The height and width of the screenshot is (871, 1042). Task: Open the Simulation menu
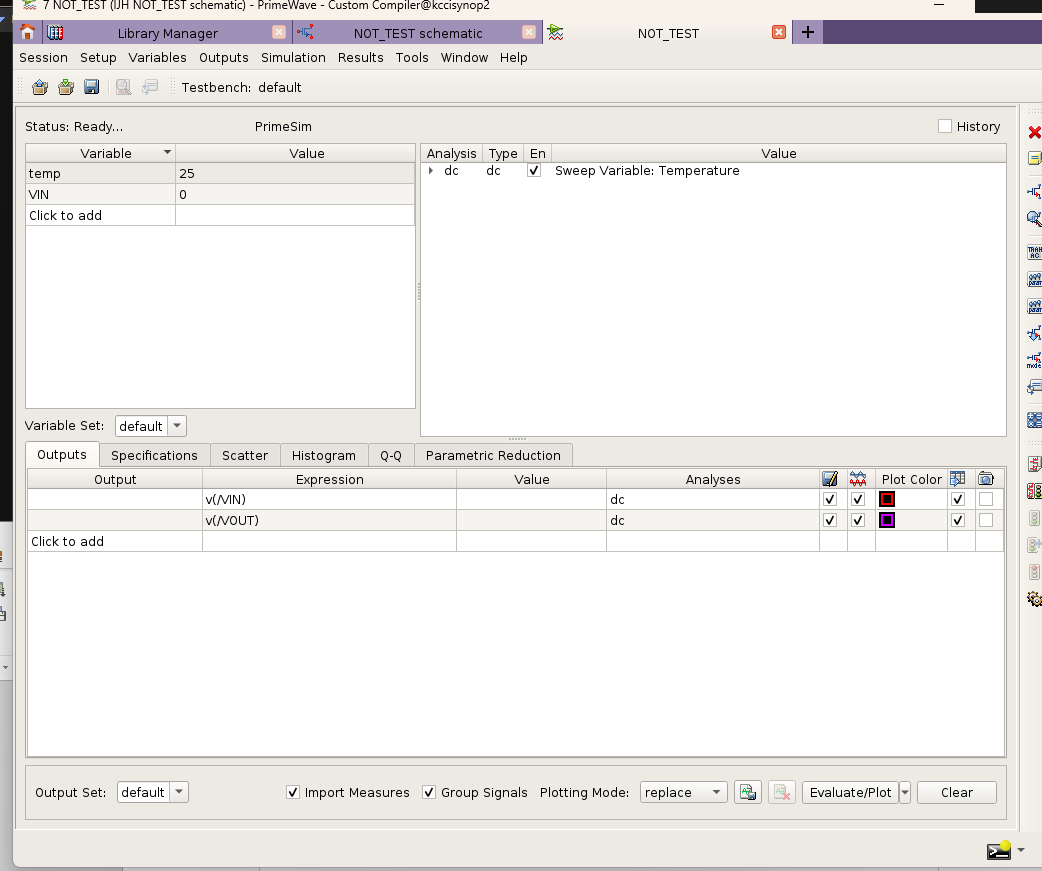(293, 58)
